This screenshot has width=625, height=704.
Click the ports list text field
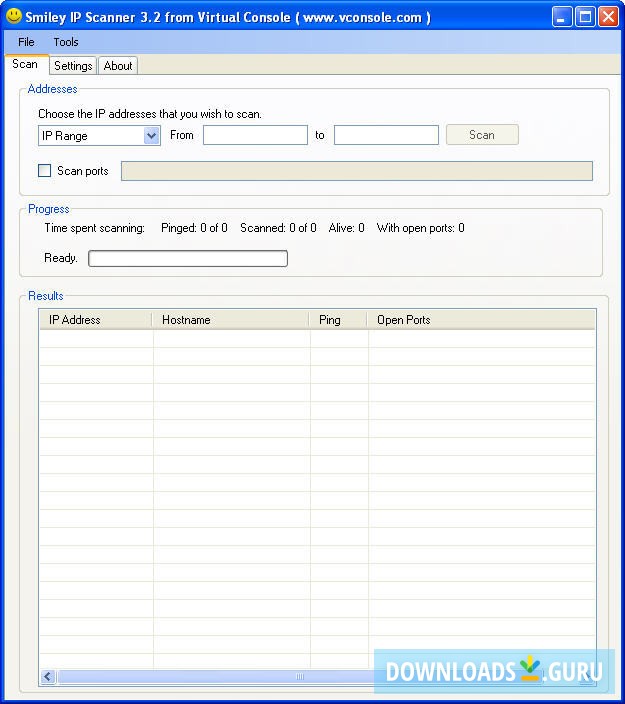pyautogui.click(x=357, y=171)
